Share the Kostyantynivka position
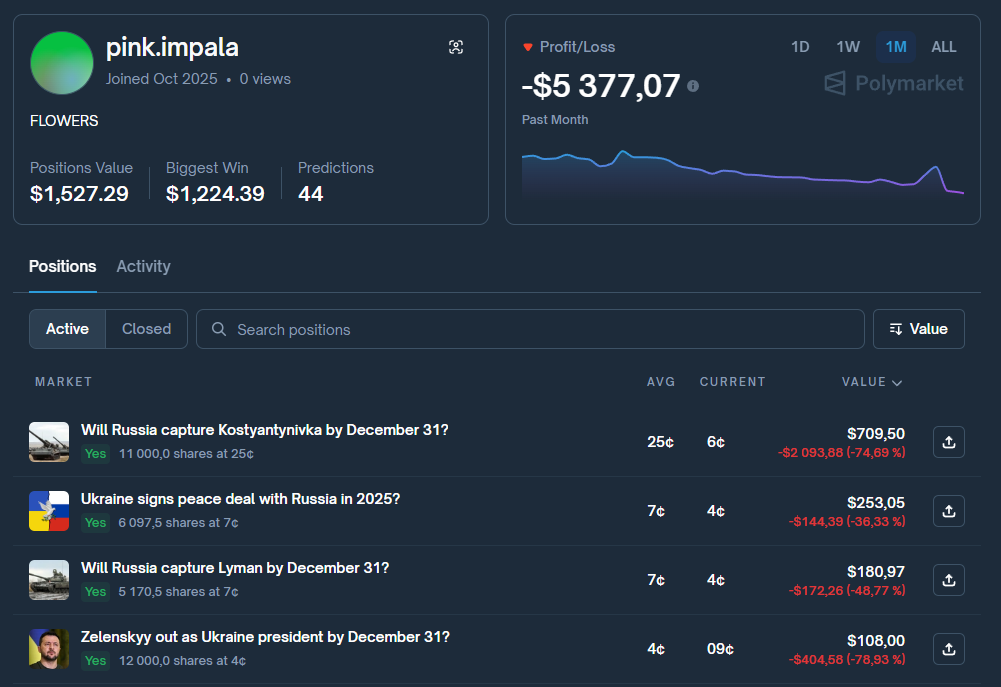 949,442
